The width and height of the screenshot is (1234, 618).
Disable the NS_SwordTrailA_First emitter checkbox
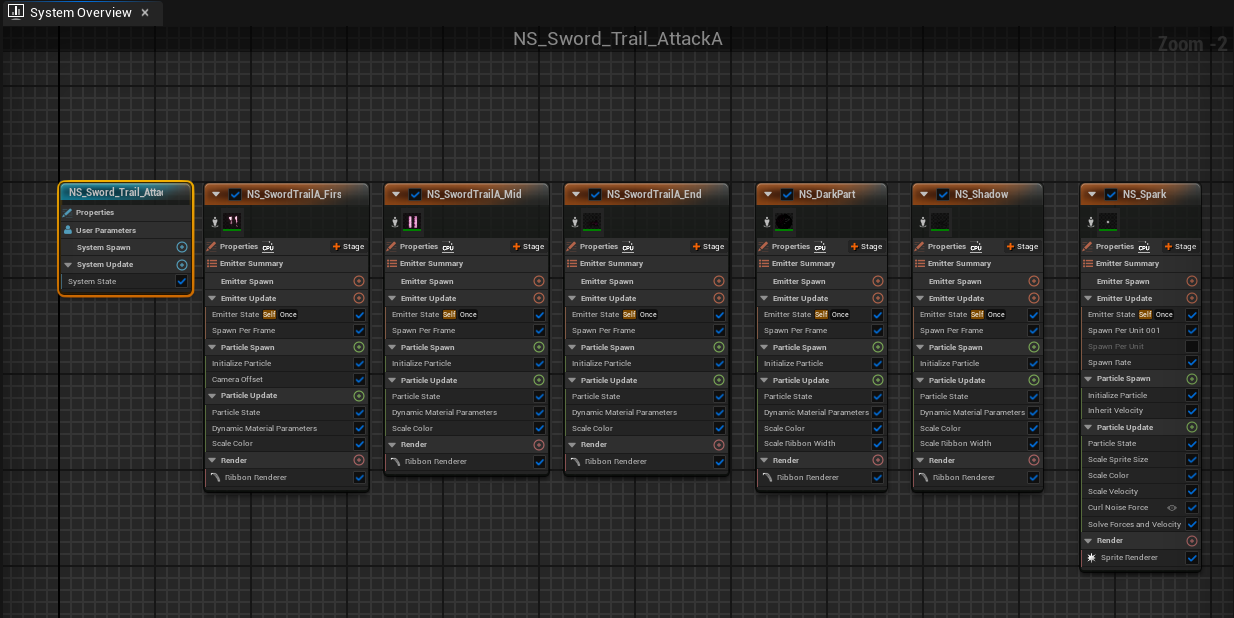coord(235,194)
